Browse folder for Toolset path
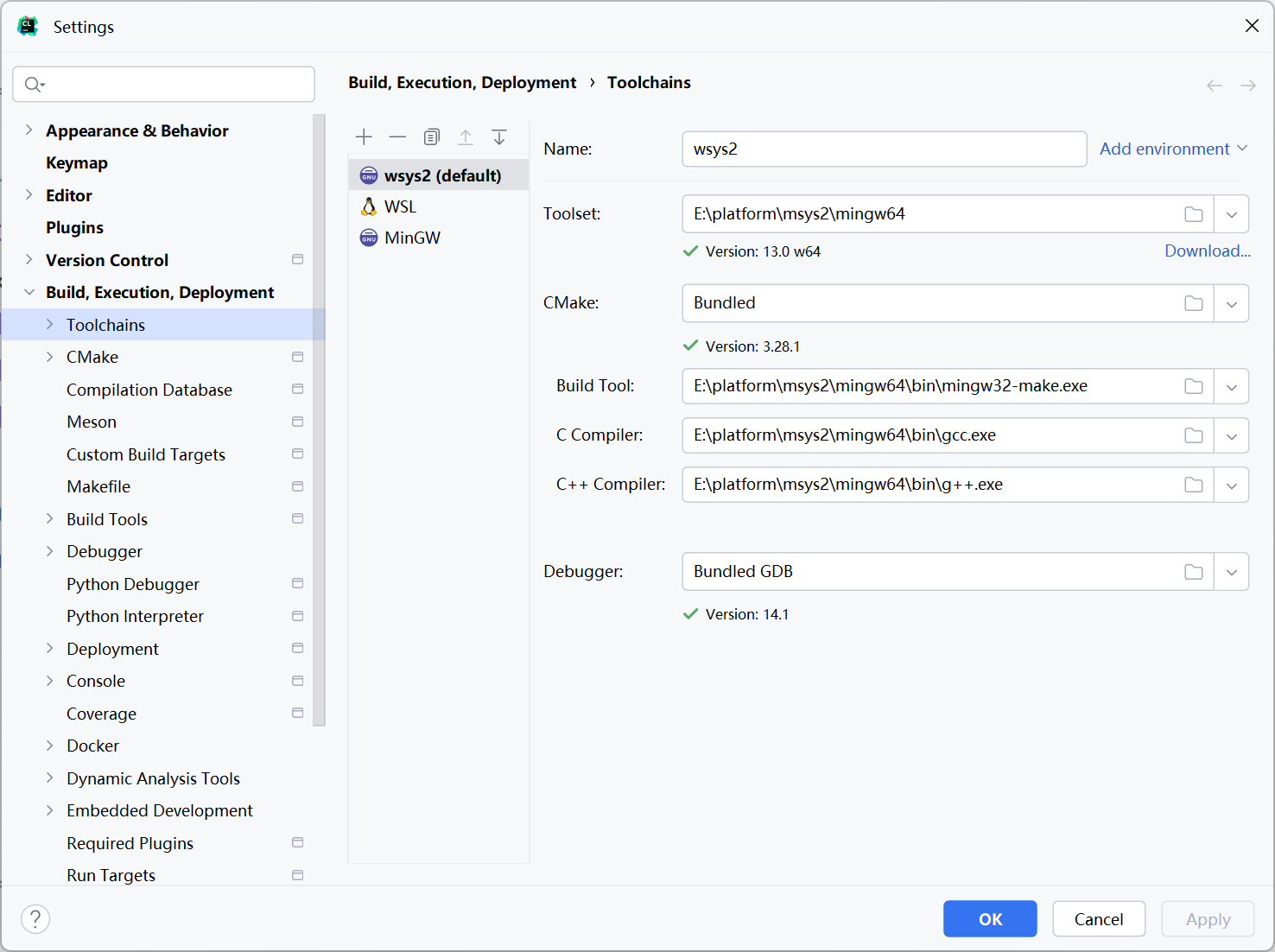This screenshot has width=1275, height=952. pos(1194,214)
